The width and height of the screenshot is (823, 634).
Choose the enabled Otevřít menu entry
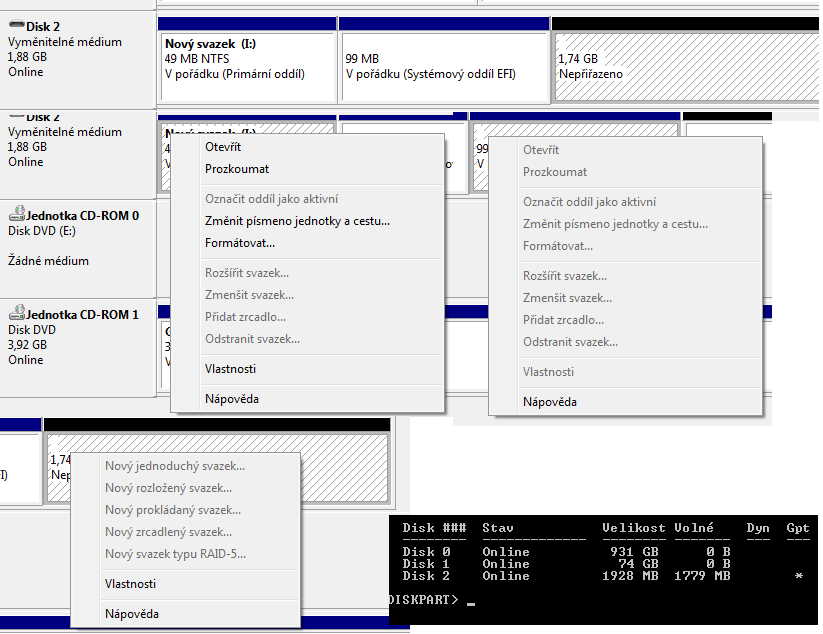(222, 147)
